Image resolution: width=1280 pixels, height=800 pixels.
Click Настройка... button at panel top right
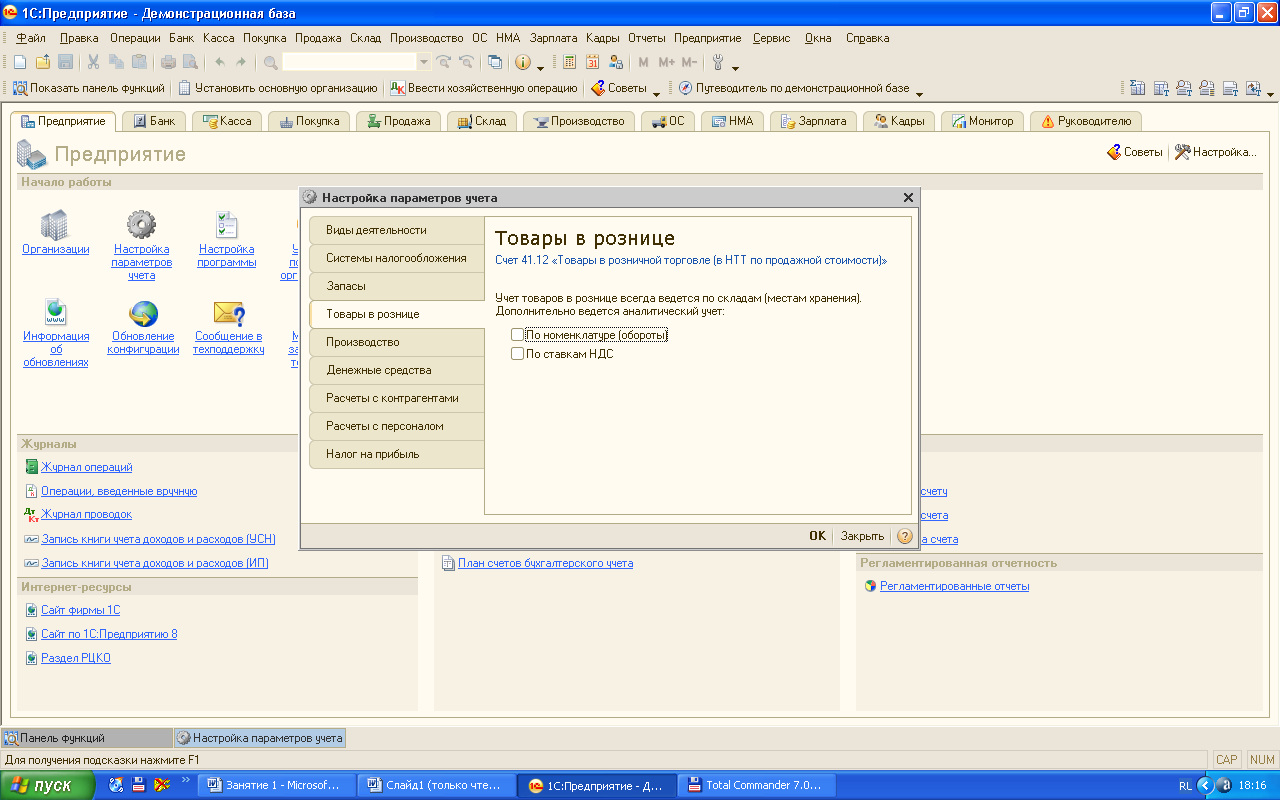[1215, 152]
